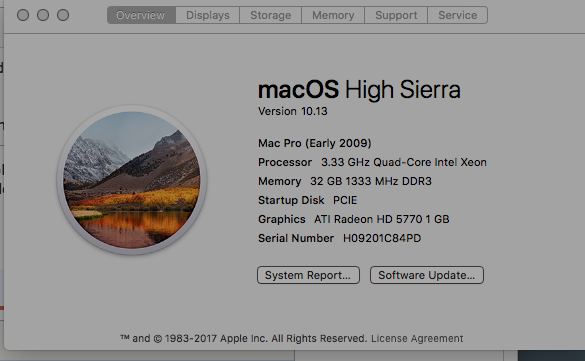This screenshot has width=585, height=361.
Task: Close the About This Mac window
Action: click(x=23, y=15)
